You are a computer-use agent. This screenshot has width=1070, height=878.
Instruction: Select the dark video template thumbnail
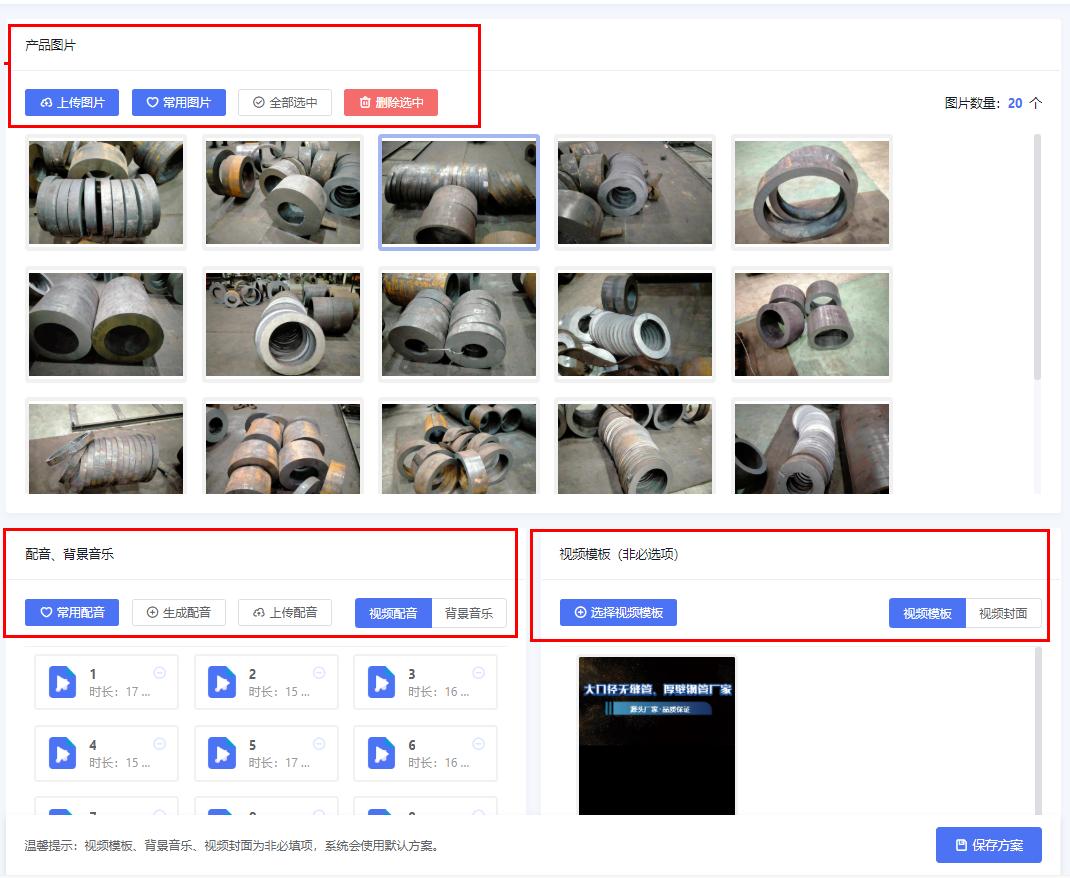(655, 735)
